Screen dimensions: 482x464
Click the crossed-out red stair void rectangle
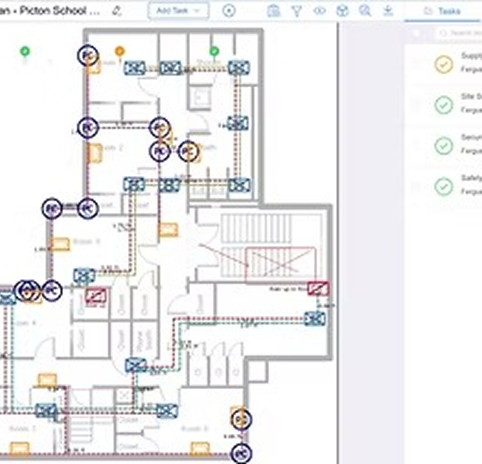point(280,265)
